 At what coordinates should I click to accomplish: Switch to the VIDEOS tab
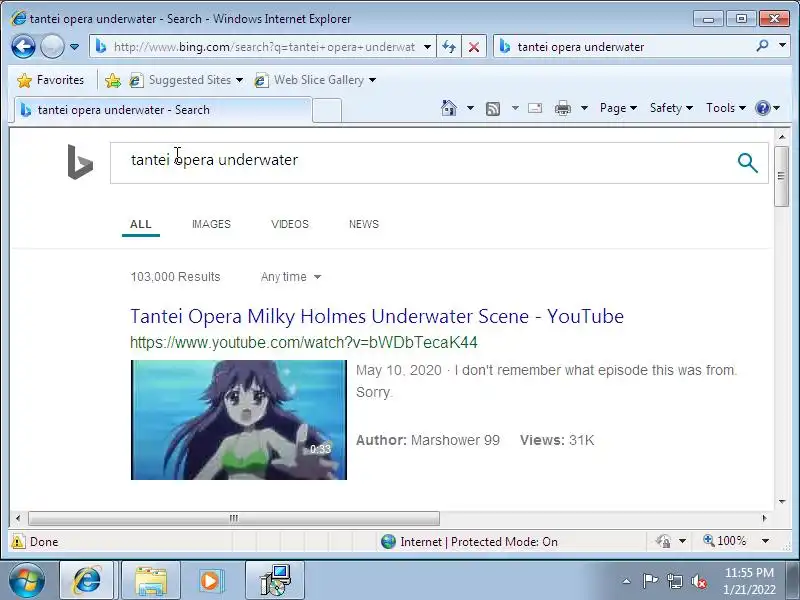click(290, 224)
